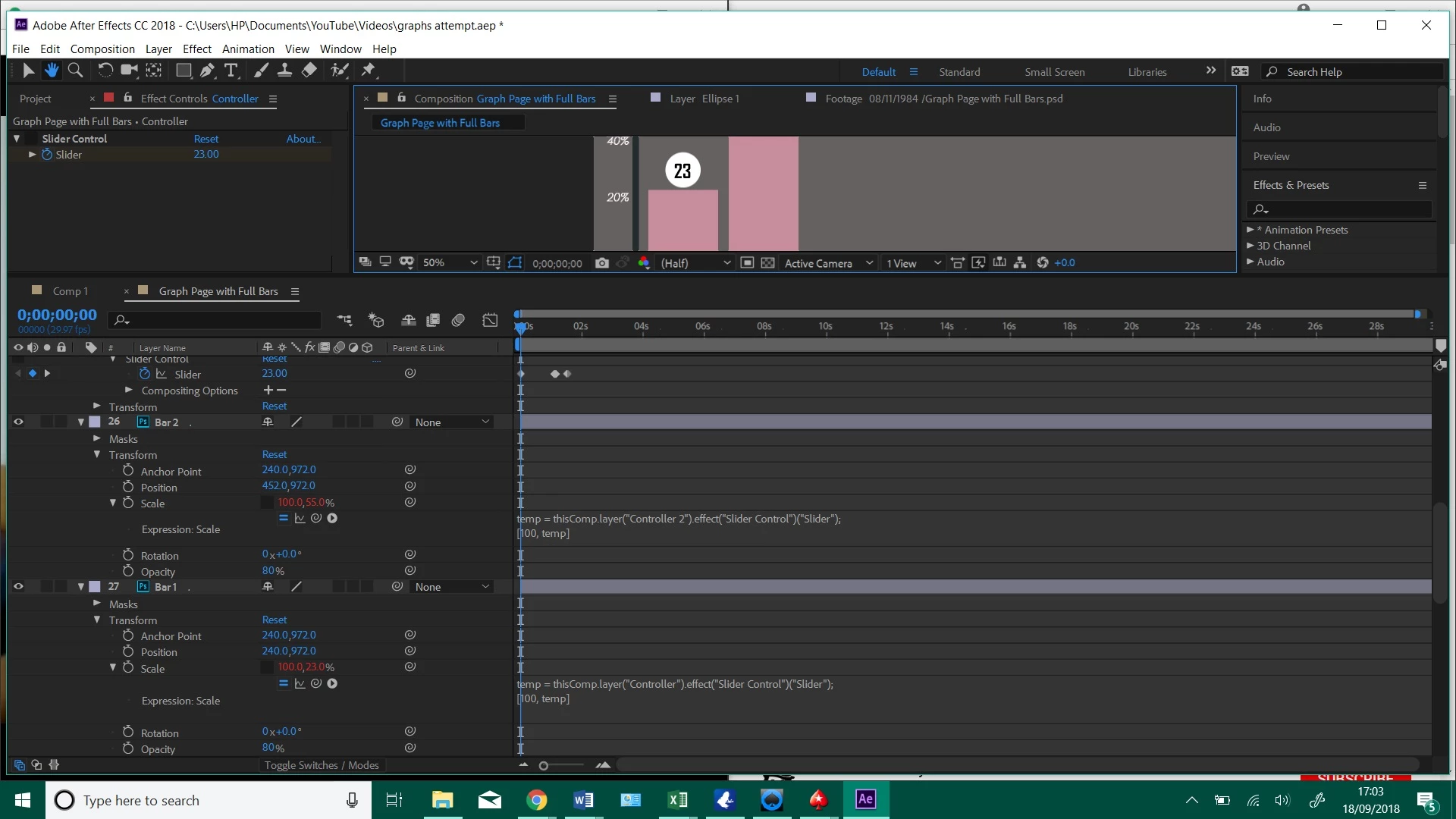Open magnification 50% dropdown
The height and width of the screenshot is (819, 1456).
click(450, 263)
